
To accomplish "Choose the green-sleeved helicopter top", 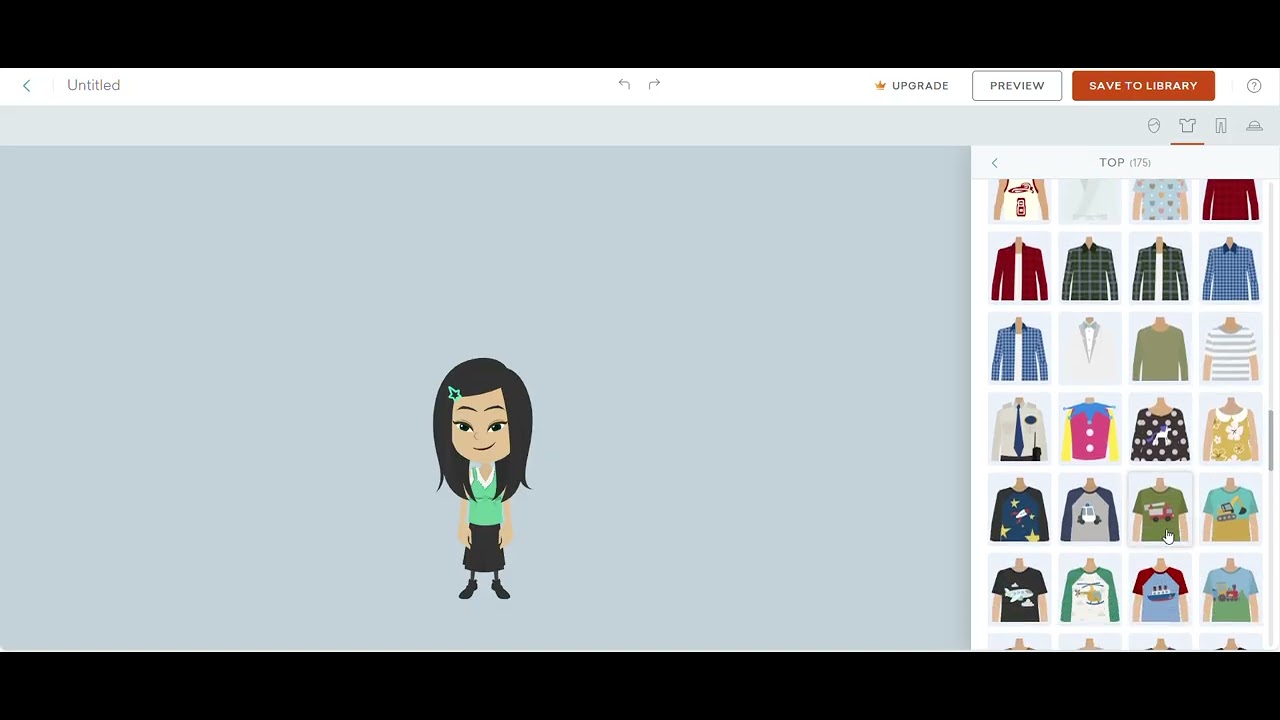I will coord(1090,590).
